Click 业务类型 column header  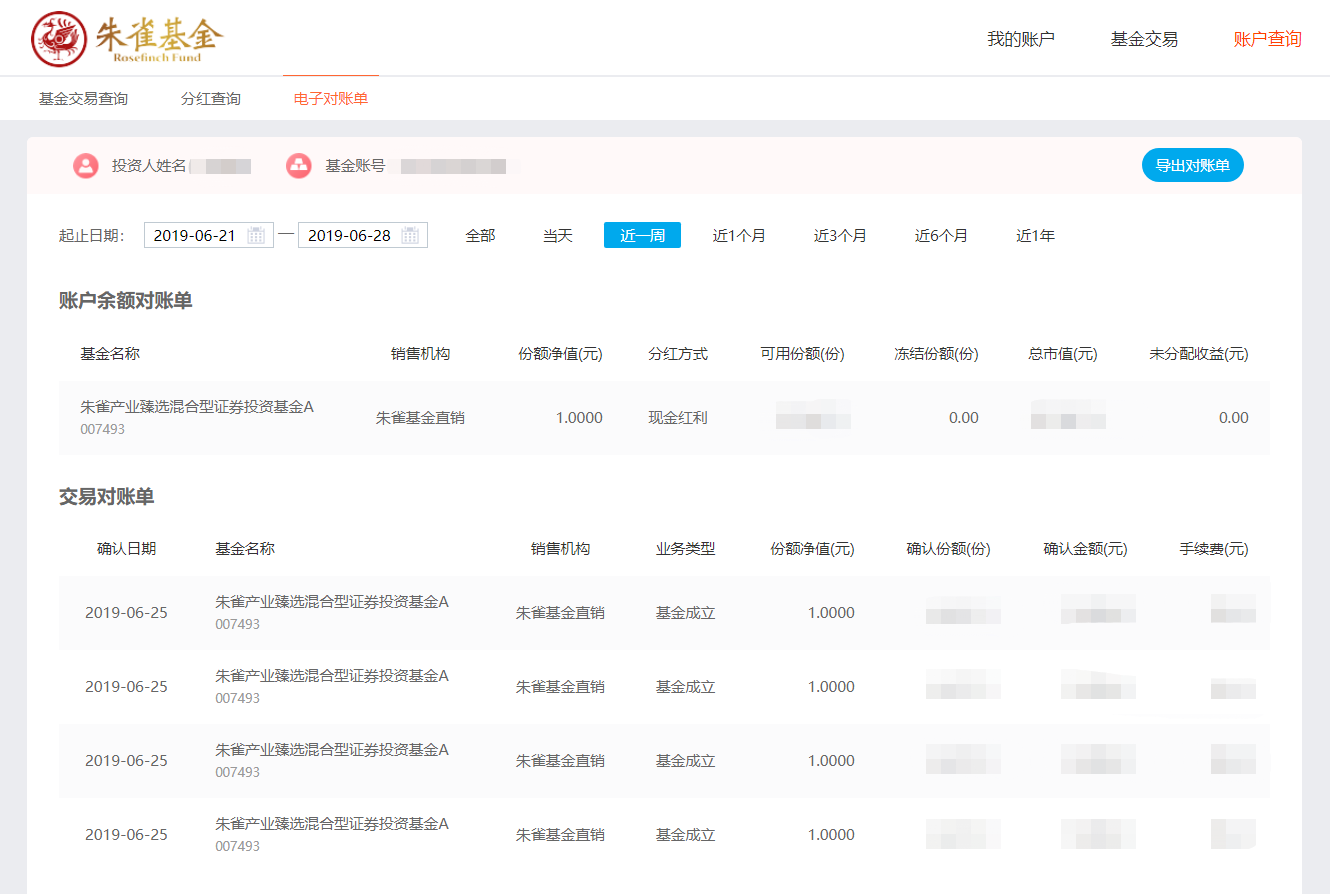click(x=685, y=549)
